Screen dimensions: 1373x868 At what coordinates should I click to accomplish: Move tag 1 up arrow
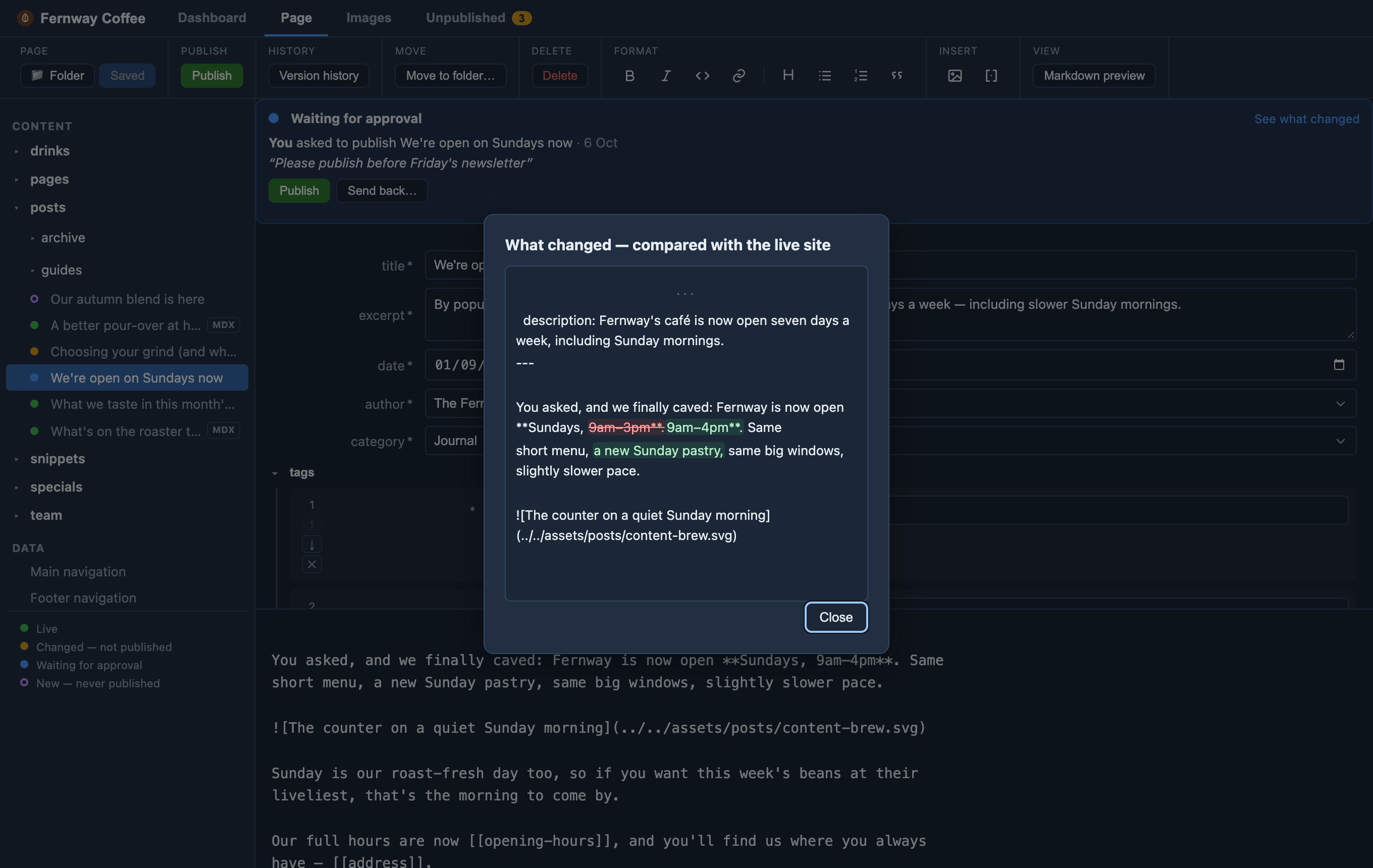click(312, 524)
